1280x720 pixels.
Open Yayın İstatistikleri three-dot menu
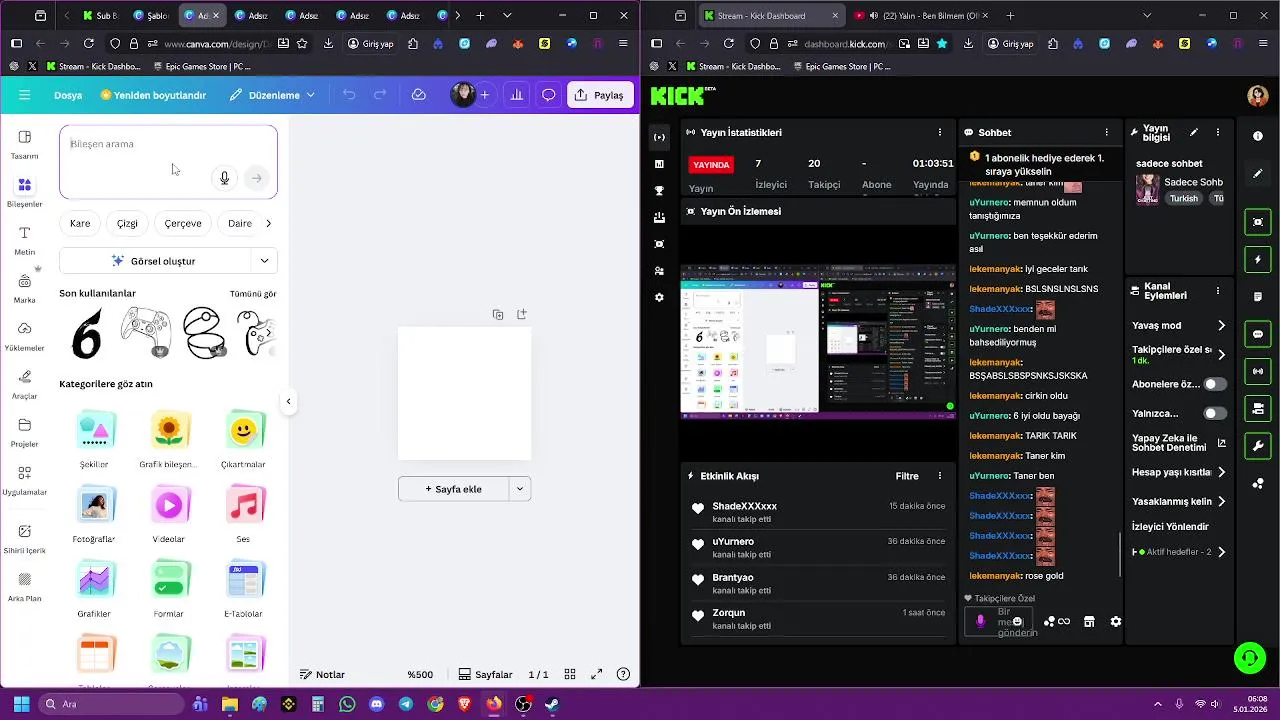939,132
